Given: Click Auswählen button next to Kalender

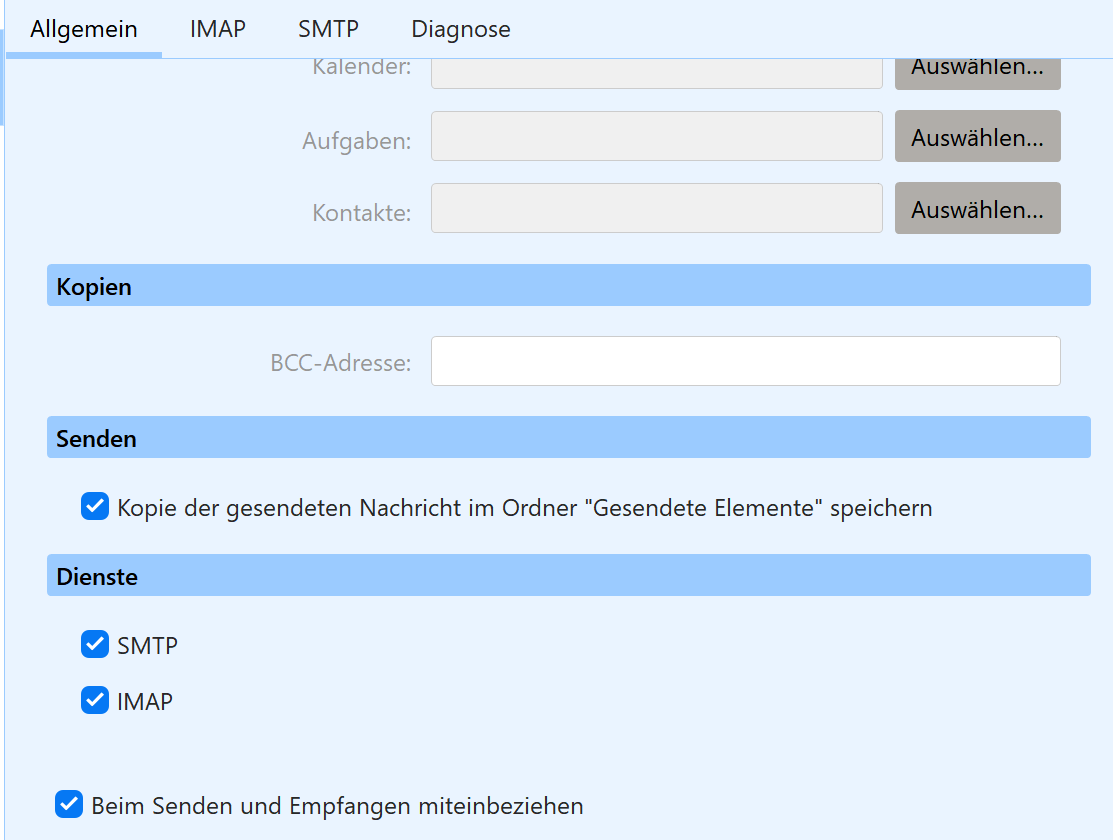Looking at the screenshot, I should tap(977, 72).
